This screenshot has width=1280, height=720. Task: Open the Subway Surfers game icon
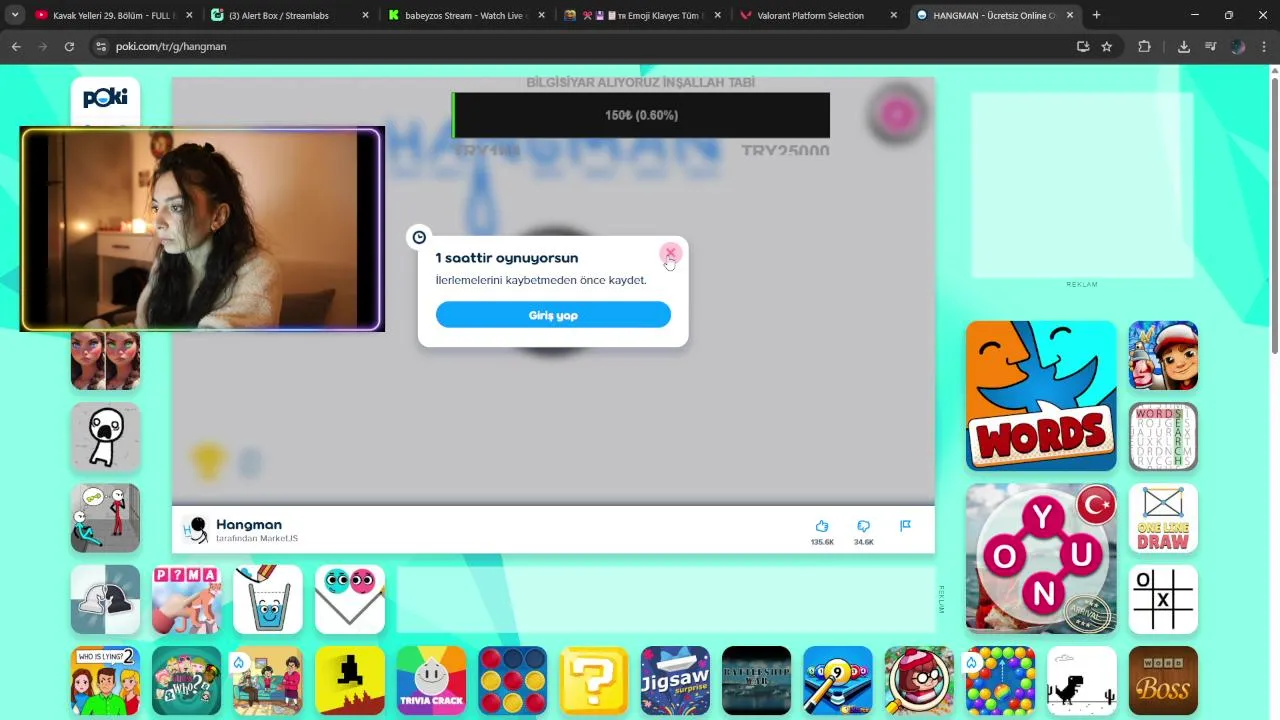coord(1163,355)
